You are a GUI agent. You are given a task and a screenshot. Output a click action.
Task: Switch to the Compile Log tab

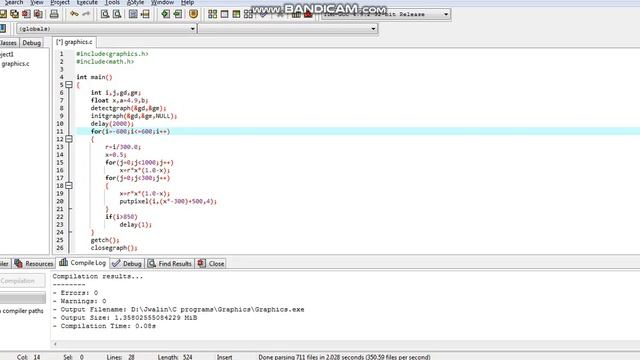coord(82,263)
